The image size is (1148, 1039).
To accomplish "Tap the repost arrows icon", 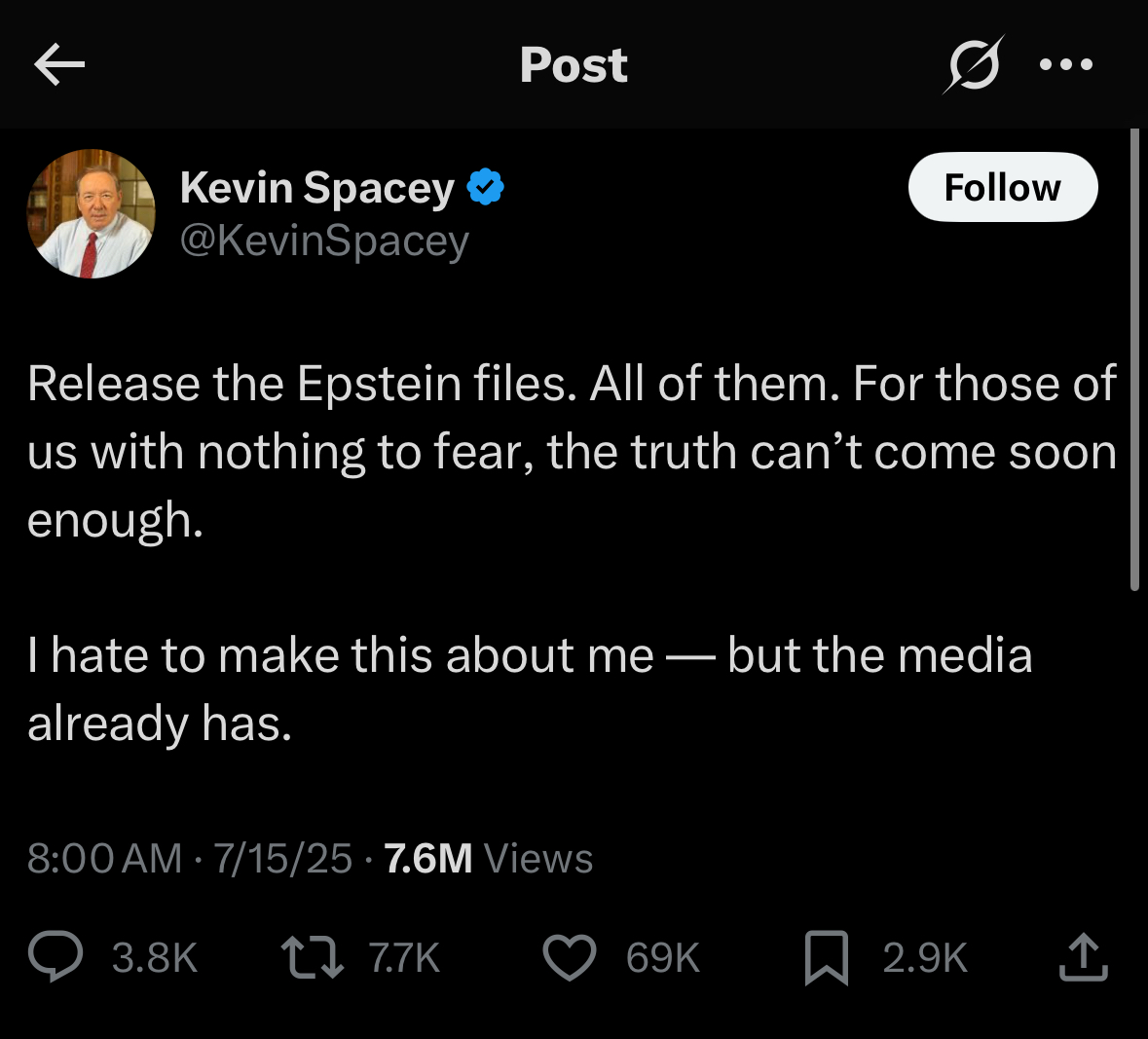I will click(312, 956).
